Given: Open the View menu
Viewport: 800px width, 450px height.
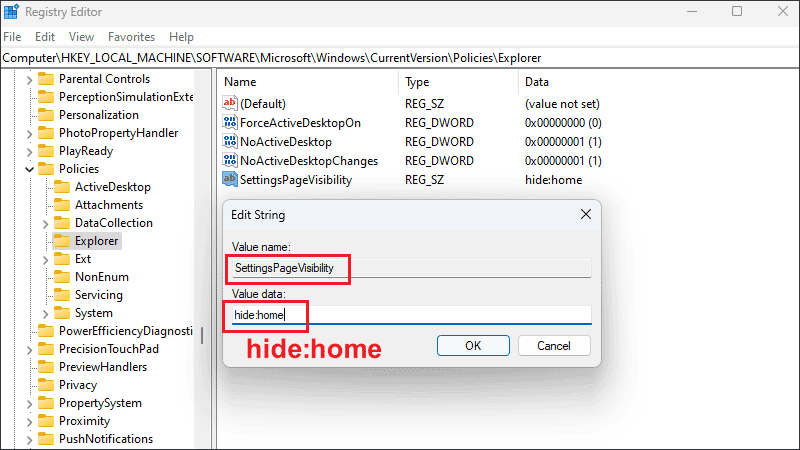Looking at the screenshot, I should pos(81,37).
